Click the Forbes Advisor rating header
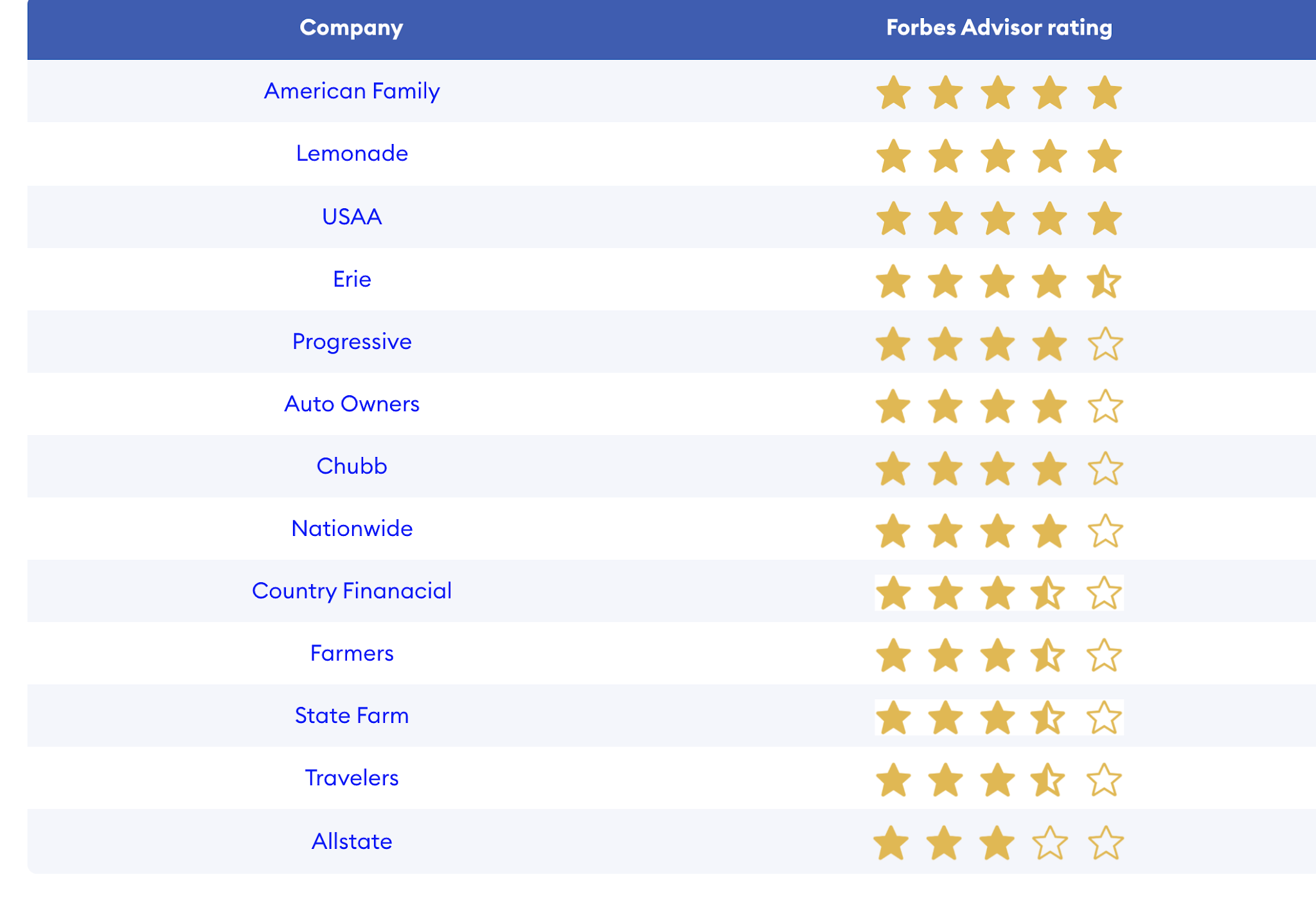The height and width of the screenshot is (910, 1316). pyautogui.click(x=999, y=28)
